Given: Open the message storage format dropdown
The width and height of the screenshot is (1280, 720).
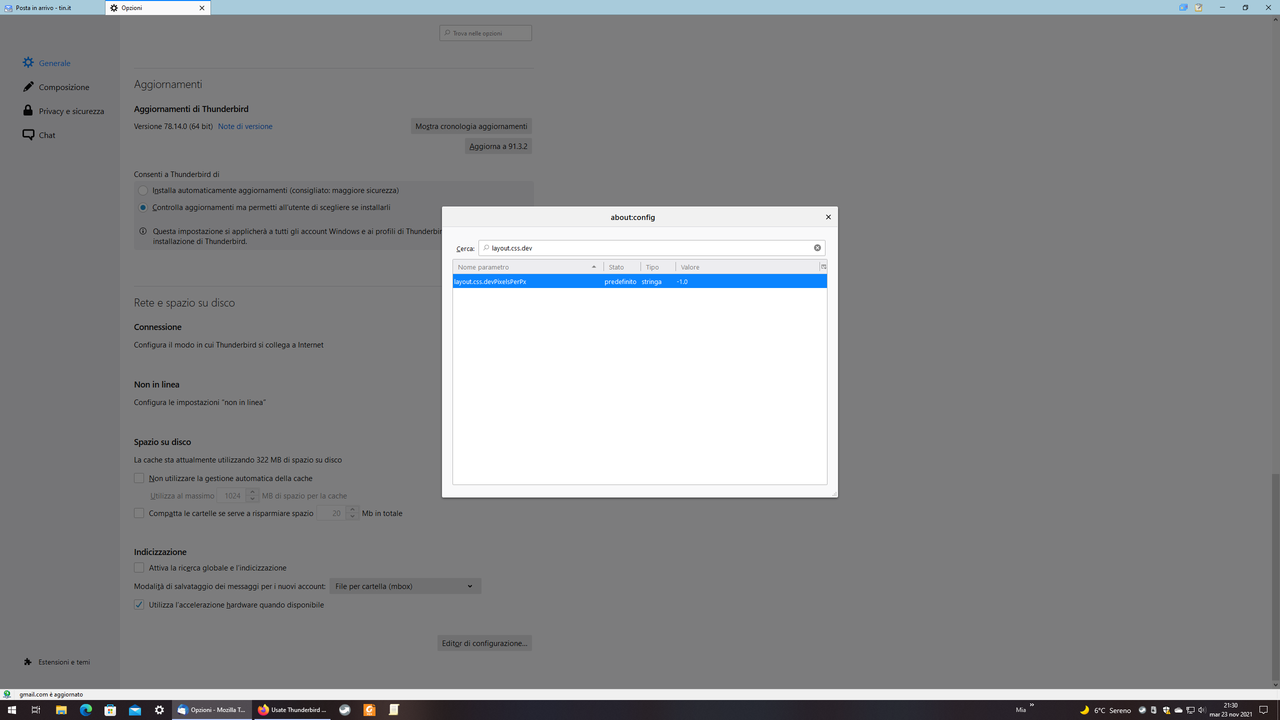Looking at the screenshot, I should pyautogui.click(x=404, y=586).
